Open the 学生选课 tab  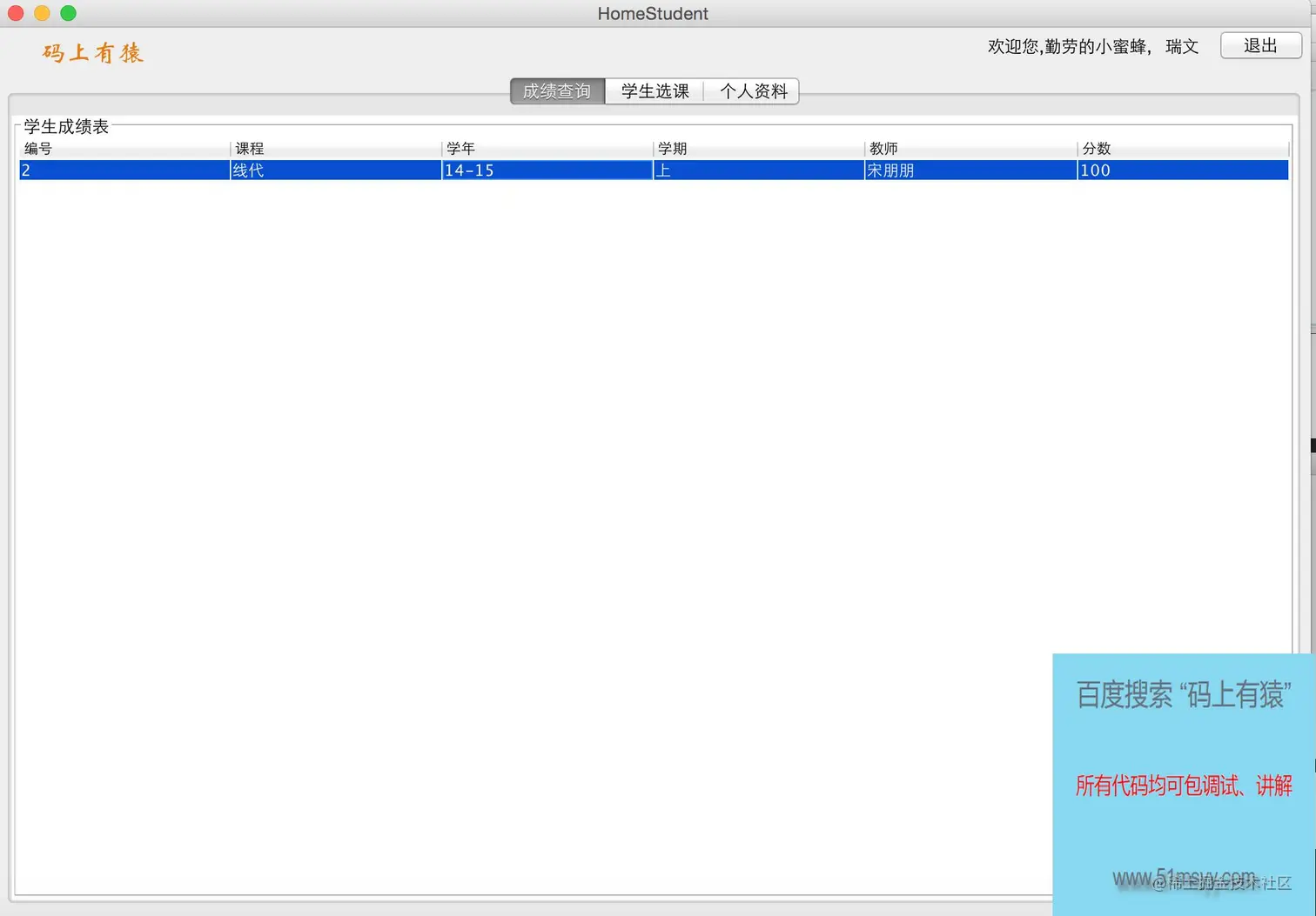point(655,91)
